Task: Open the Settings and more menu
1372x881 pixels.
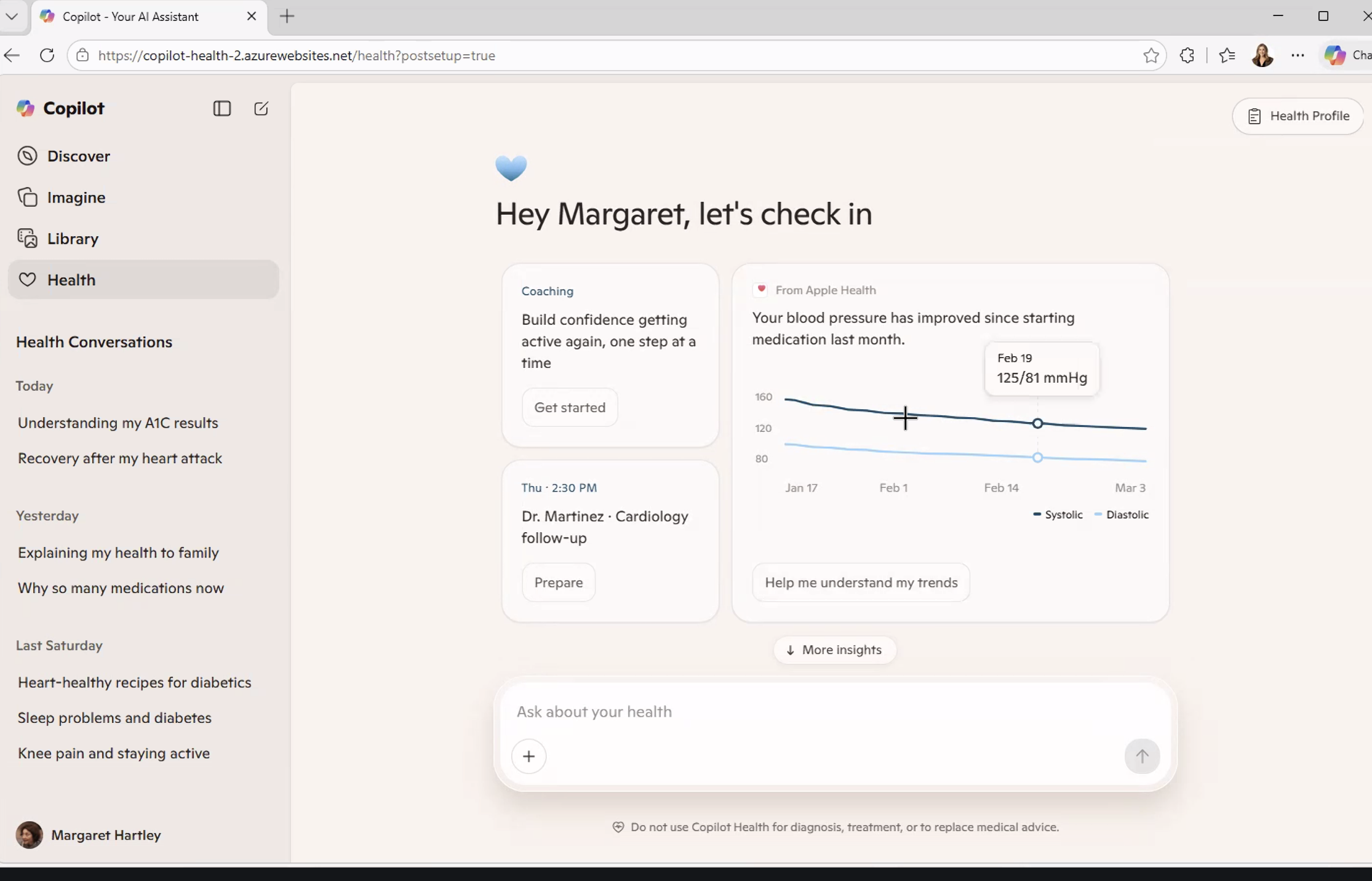Action: 1298,55
